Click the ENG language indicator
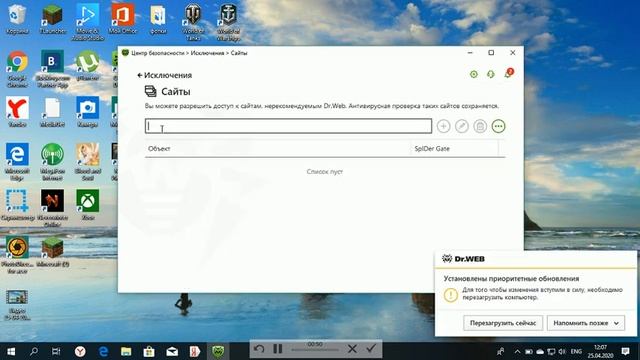This screenshot has width=640, height=360. coord(576,351)
